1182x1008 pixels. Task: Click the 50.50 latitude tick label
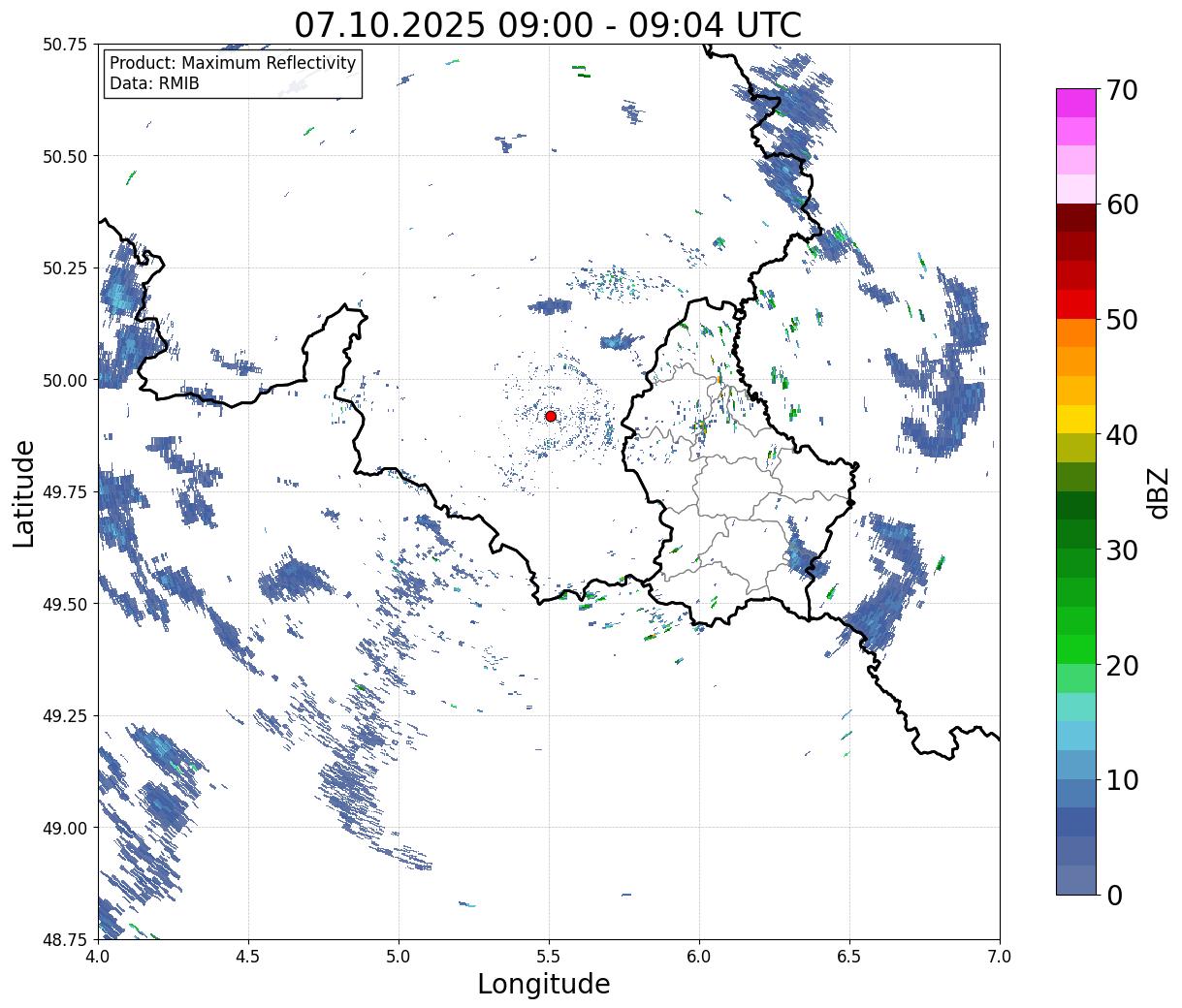[x=65, y=156]
